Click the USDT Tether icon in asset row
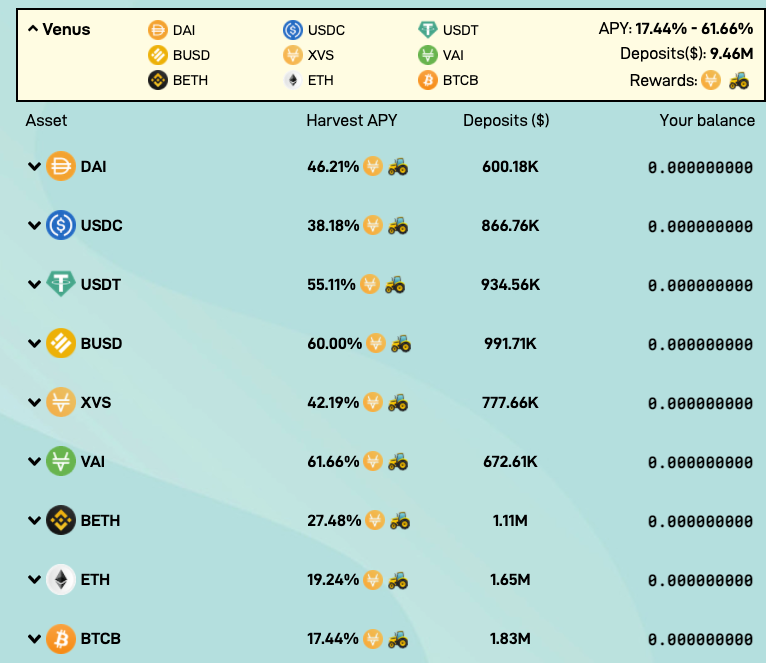766x663 pixels. (x=61, y=284)
